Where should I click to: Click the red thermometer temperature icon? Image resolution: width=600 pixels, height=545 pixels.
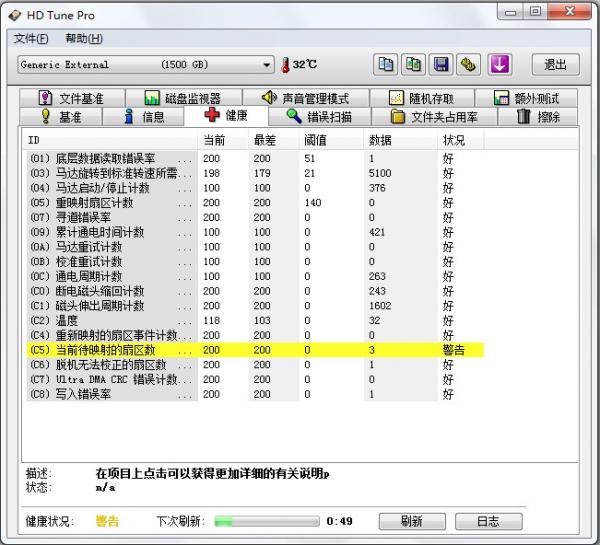tap(285, 65)
